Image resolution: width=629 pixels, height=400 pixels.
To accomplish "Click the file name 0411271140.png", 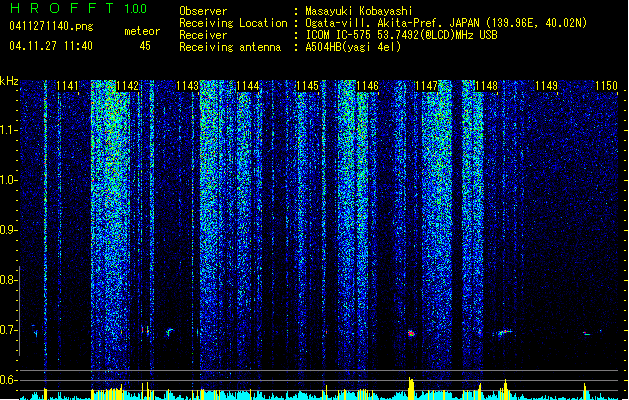I will pos(51,26).
